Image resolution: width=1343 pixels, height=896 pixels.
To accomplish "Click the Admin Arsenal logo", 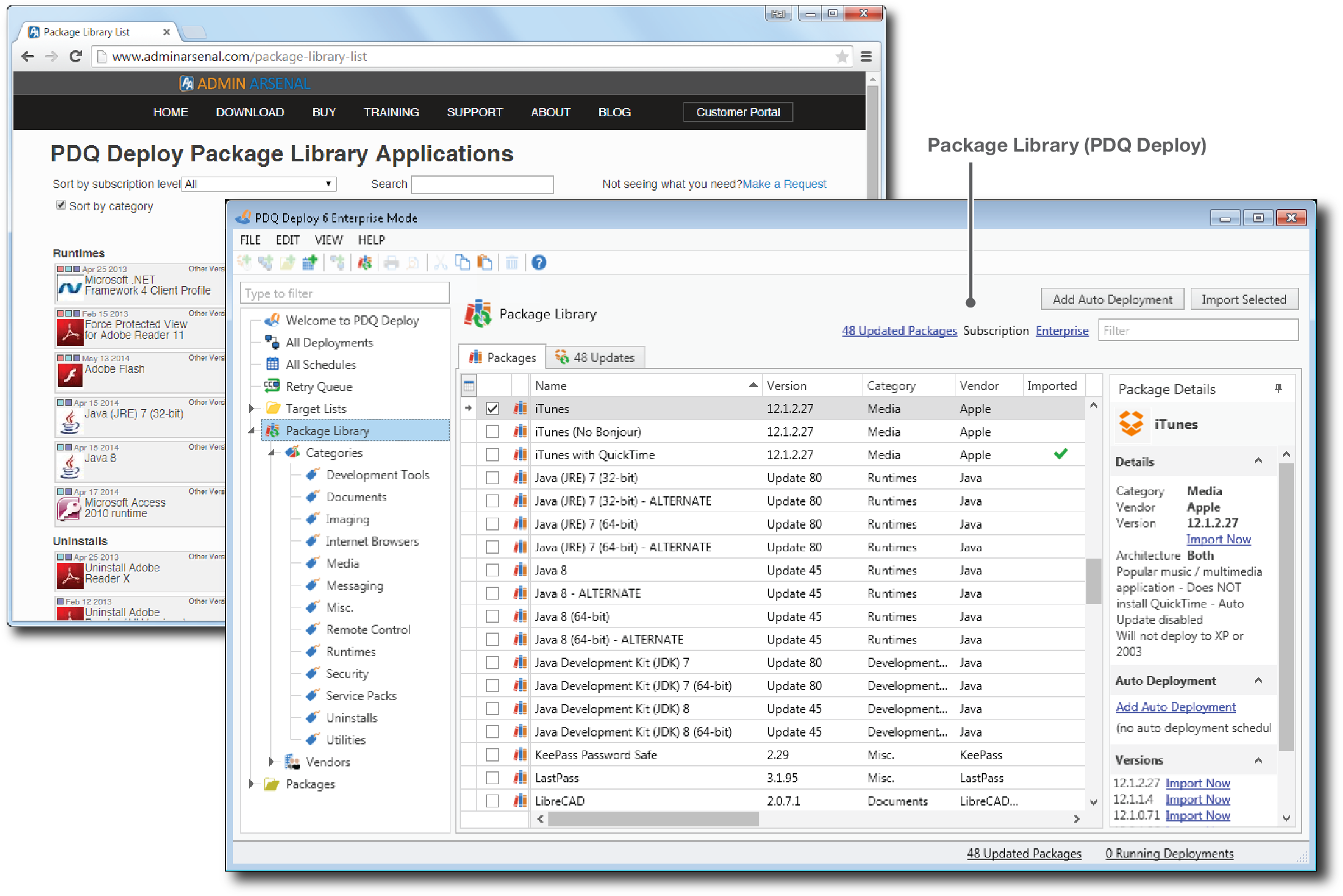I will pyautogui.click(x=245, y=84).
